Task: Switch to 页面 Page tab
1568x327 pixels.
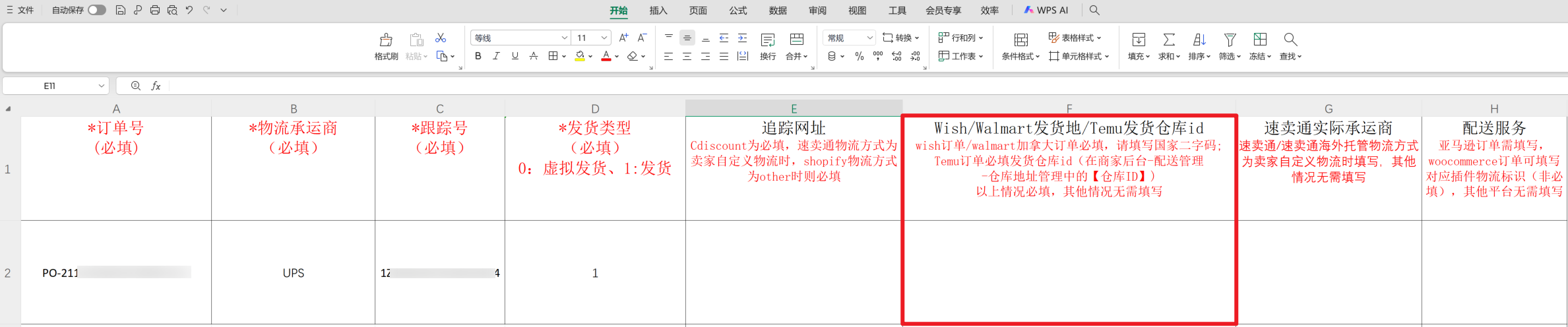Action: (x=698, y=11)
